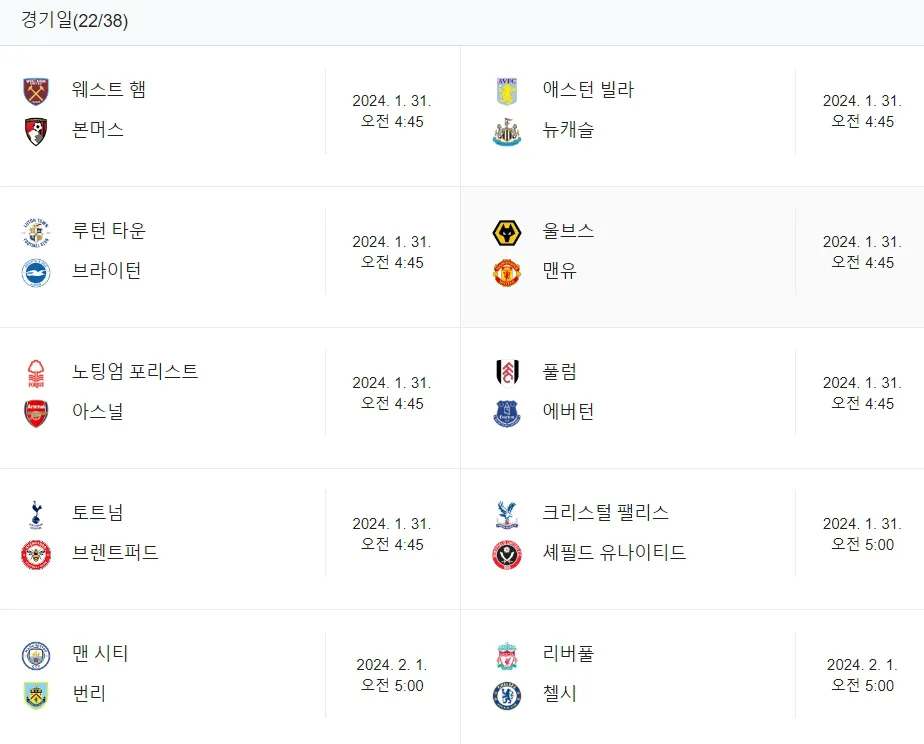This screenshot has width=924, height=744.
Task: Click the 경기일(22/38) matchday header
Action: pyautogui.click(x=74, y=20)
